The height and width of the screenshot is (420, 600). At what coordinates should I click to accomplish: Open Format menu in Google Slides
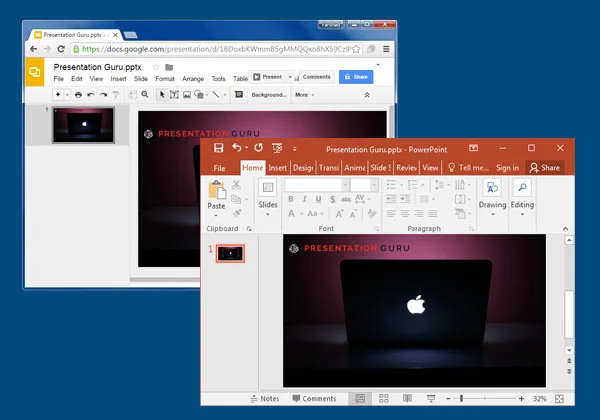[x=165, y=79]
